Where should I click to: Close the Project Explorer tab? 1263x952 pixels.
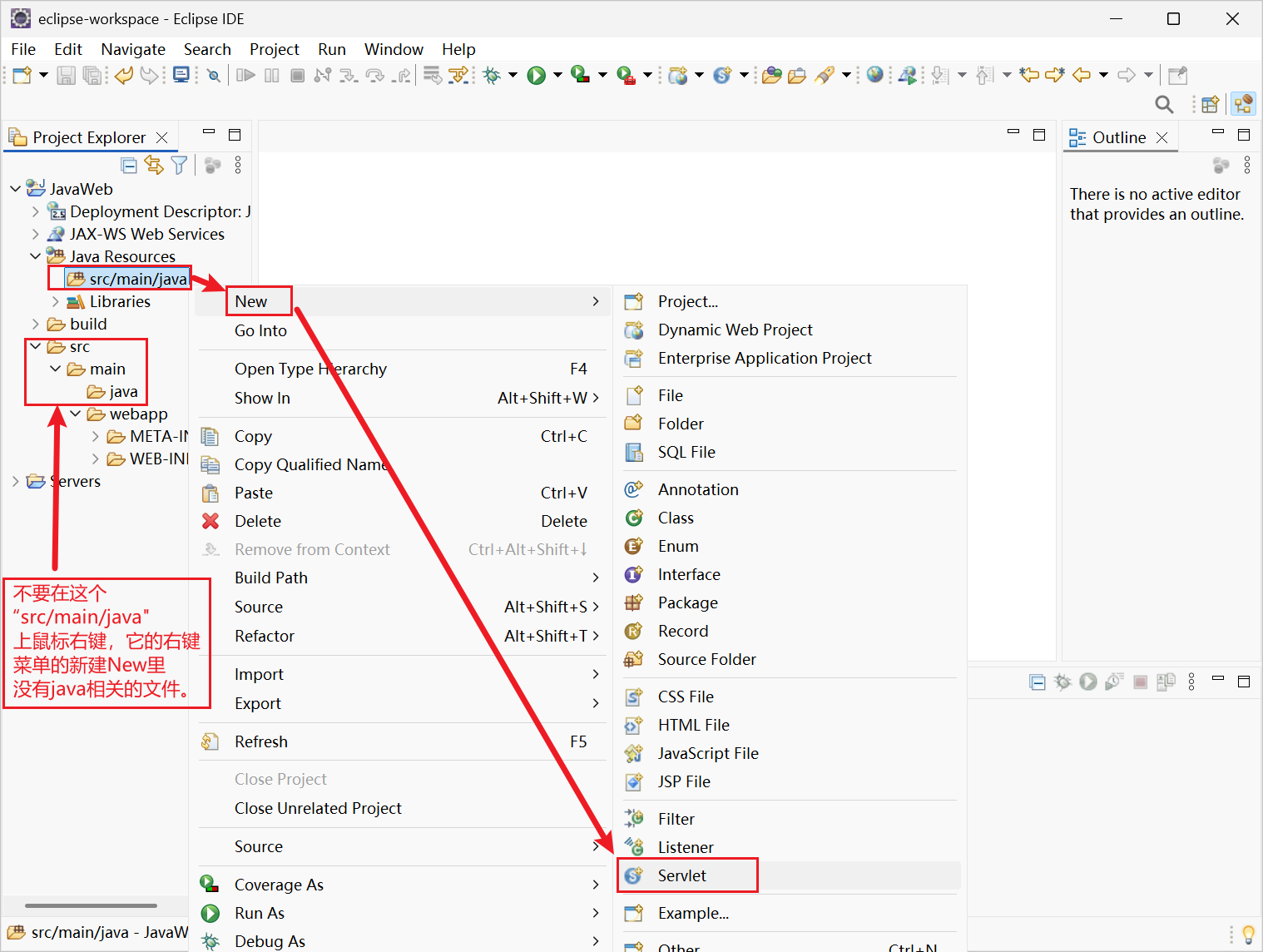click(162, 137)
